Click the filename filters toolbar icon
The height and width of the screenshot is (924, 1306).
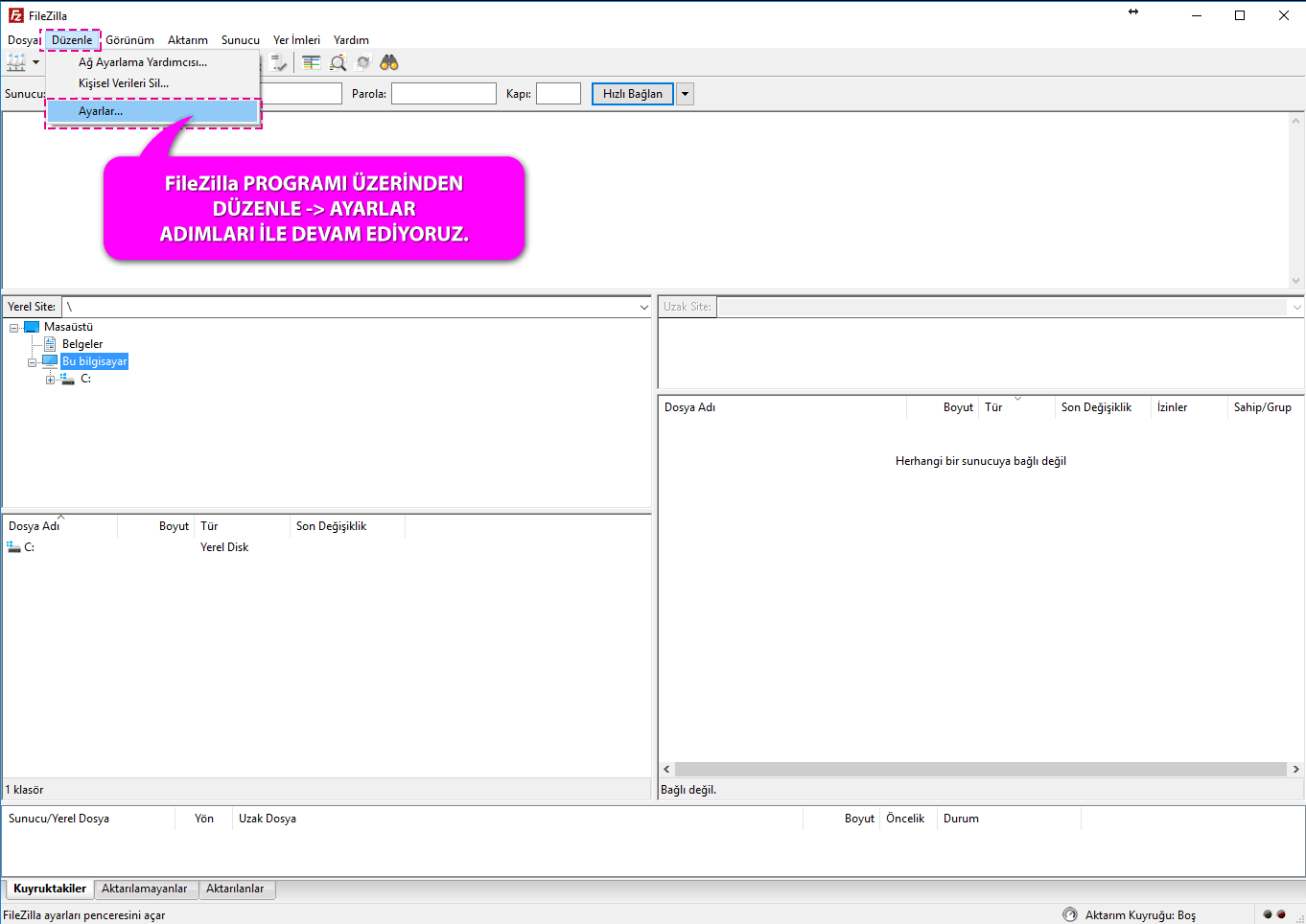[312, 62]
